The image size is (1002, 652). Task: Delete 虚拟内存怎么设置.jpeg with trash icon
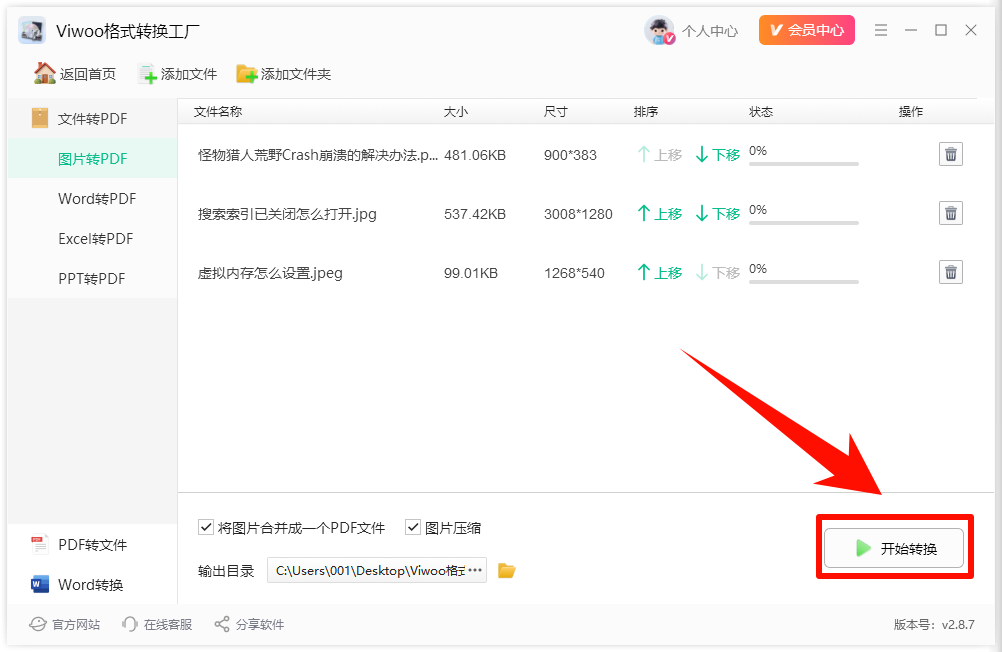click(951, 272)
